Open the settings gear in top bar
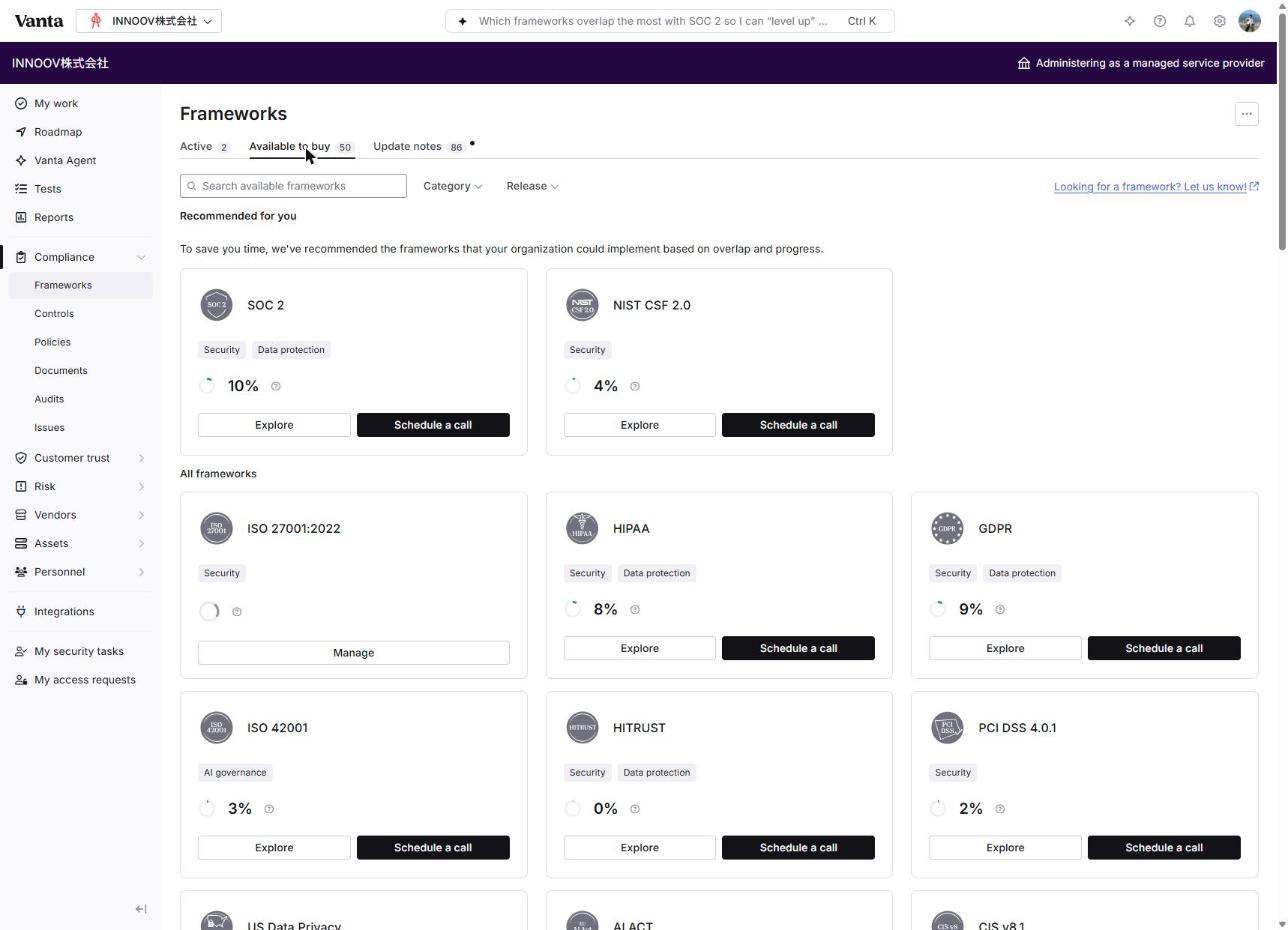Viewport: 1288px width, 930px height. 1220,21
